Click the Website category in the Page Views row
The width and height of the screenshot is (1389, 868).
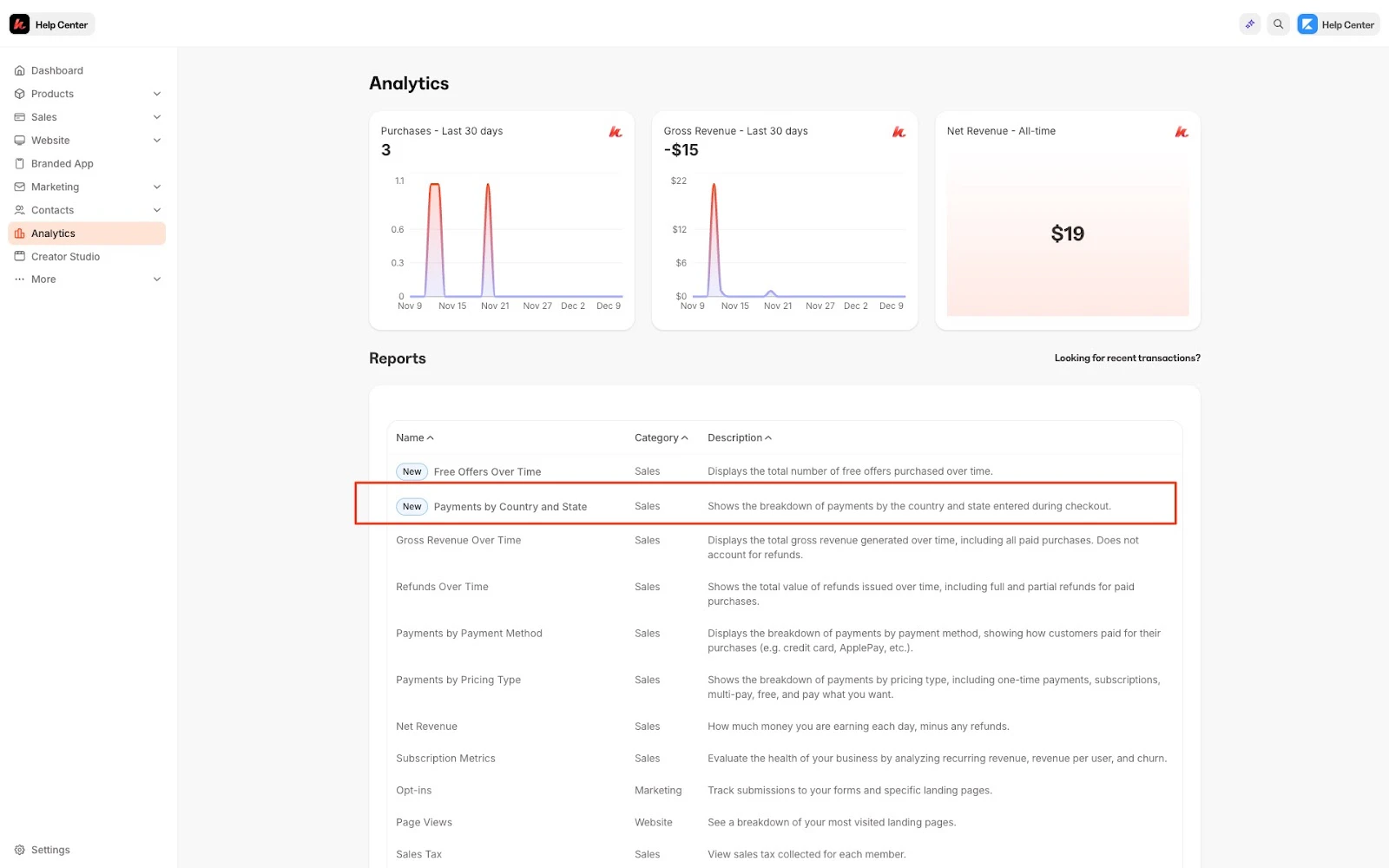tap(654, 823)
